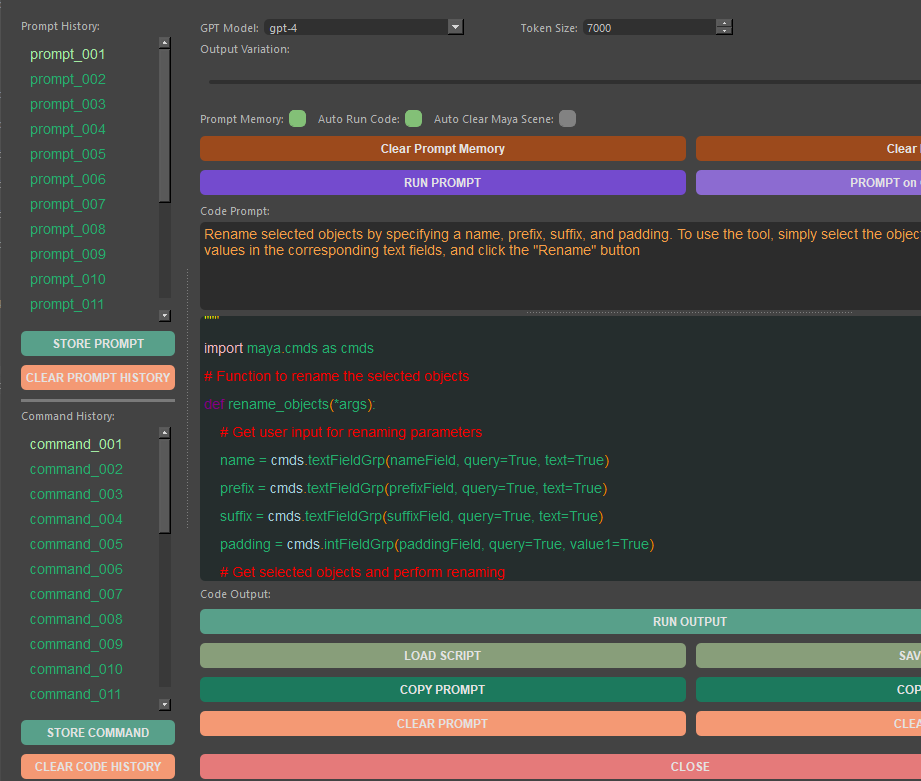Select command_004 in Command History
The height and width of the screenshot is (781, 921).
pos(76,519)
